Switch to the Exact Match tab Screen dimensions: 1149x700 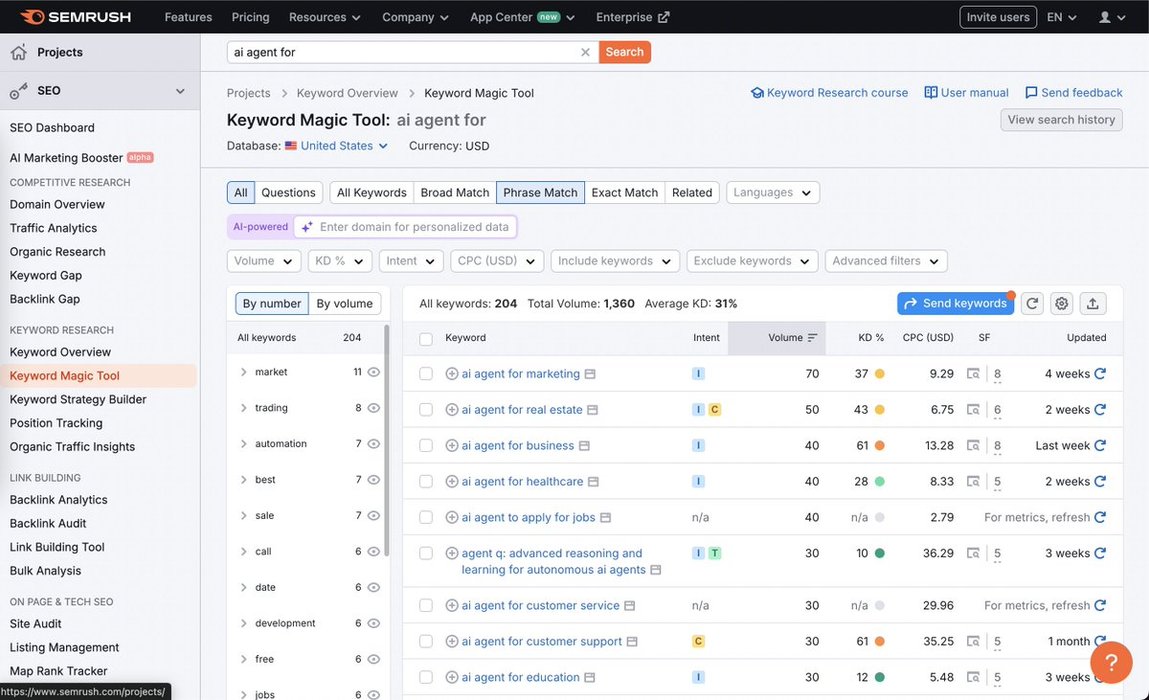pos(624,193)
